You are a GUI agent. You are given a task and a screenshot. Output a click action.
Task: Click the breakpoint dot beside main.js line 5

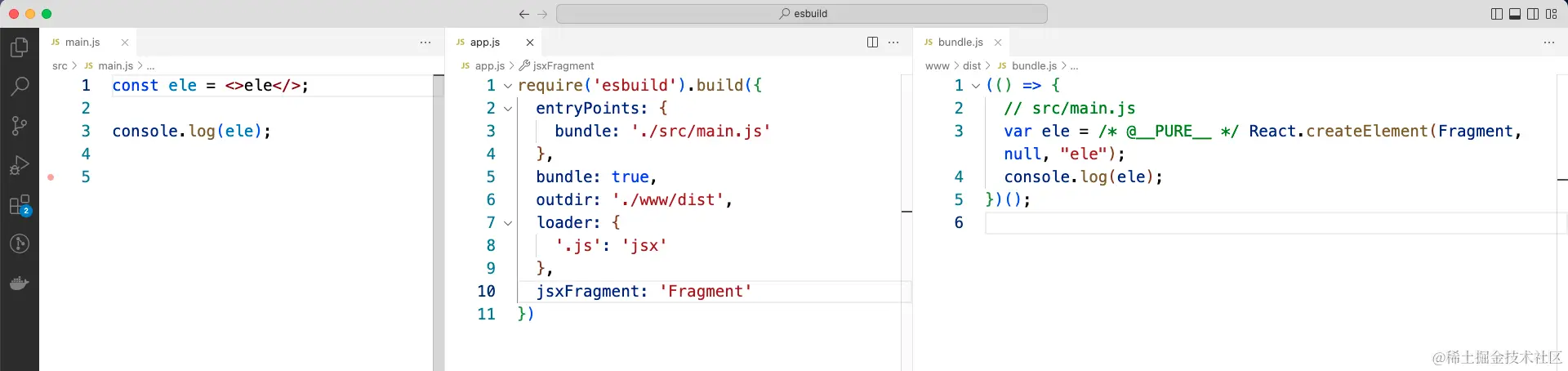click(x=51, y=177)
